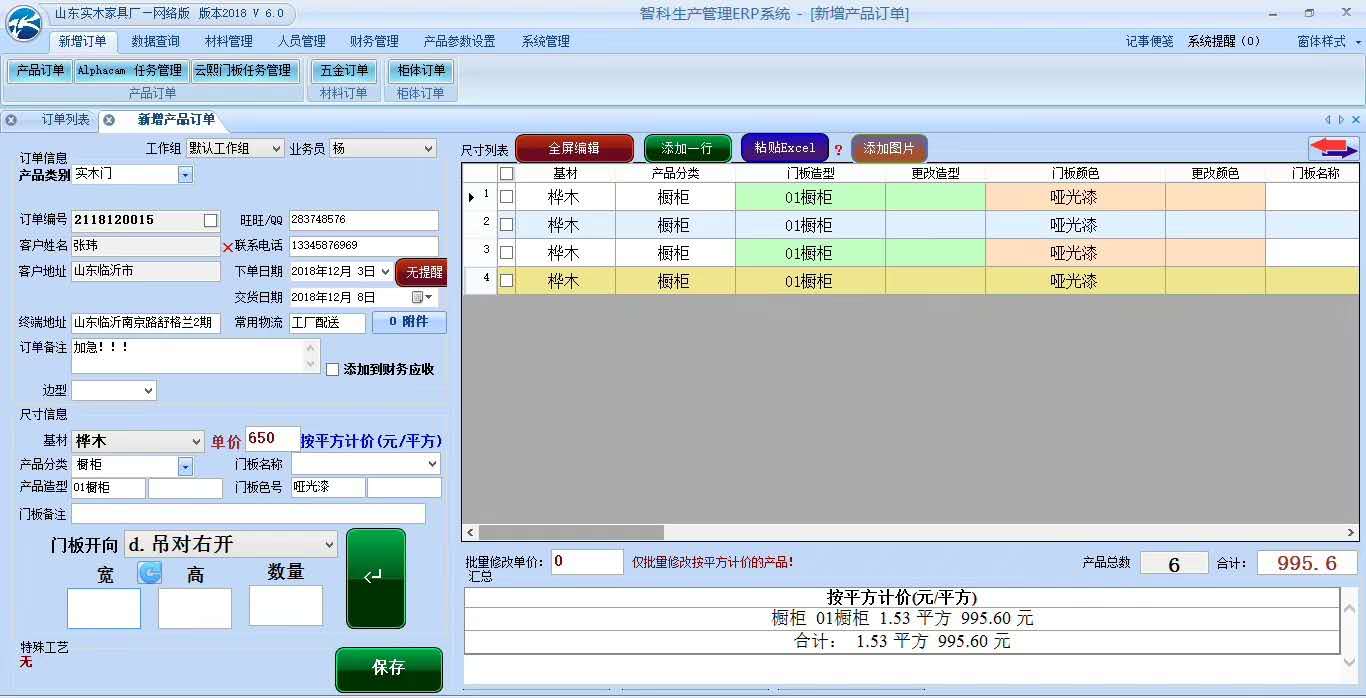Click the 添加一行 button
1366x698 pixels.
[686, 148]
